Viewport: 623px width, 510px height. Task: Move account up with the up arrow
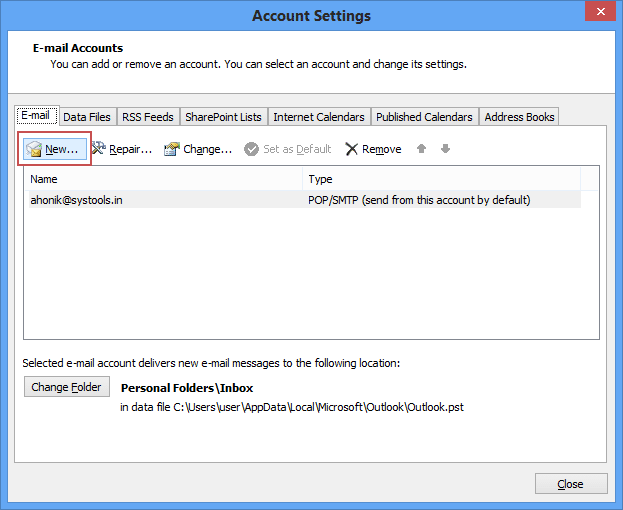tap(423, 149)
